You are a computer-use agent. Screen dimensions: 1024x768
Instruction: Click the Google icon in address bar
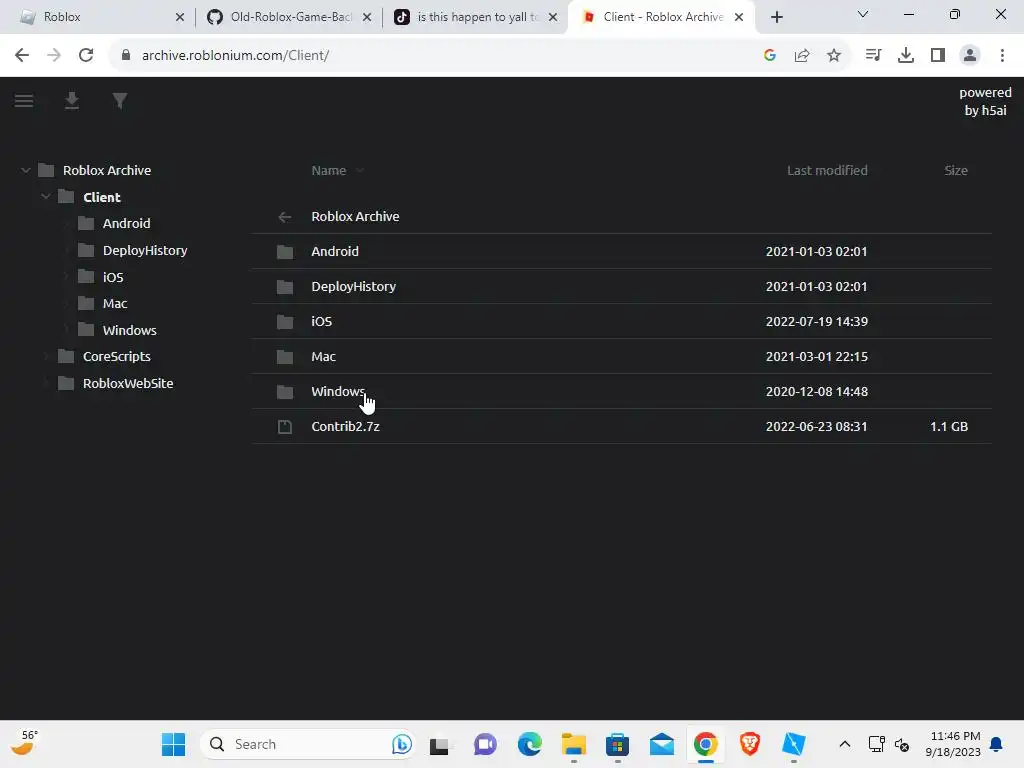click(x=770, y=56)
